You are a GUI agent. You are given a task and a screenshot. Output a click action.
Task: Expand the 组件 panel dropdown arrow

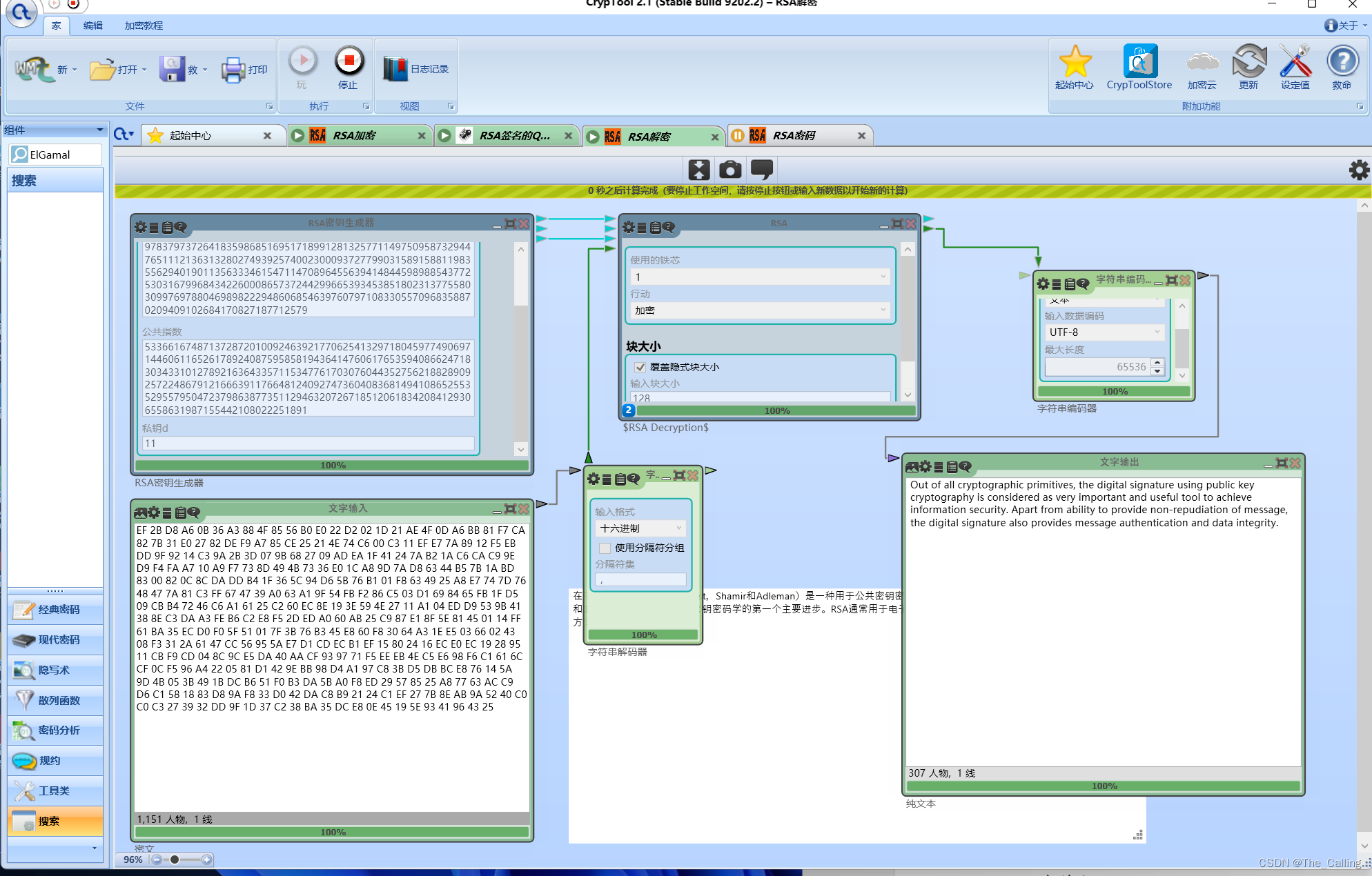(100, 130)
